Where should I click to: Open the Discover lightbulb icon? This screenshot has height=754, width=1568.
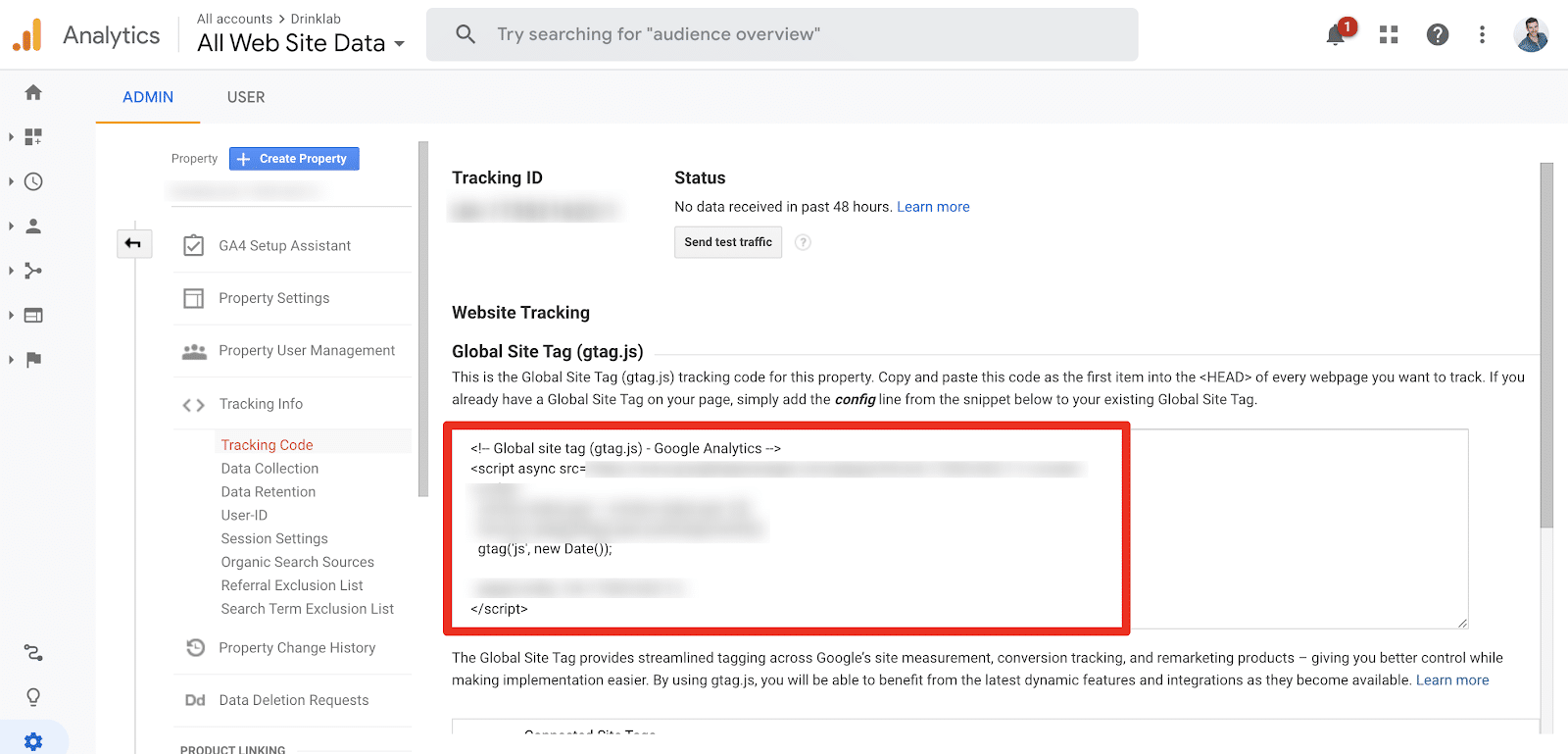[x=33, y=697]
